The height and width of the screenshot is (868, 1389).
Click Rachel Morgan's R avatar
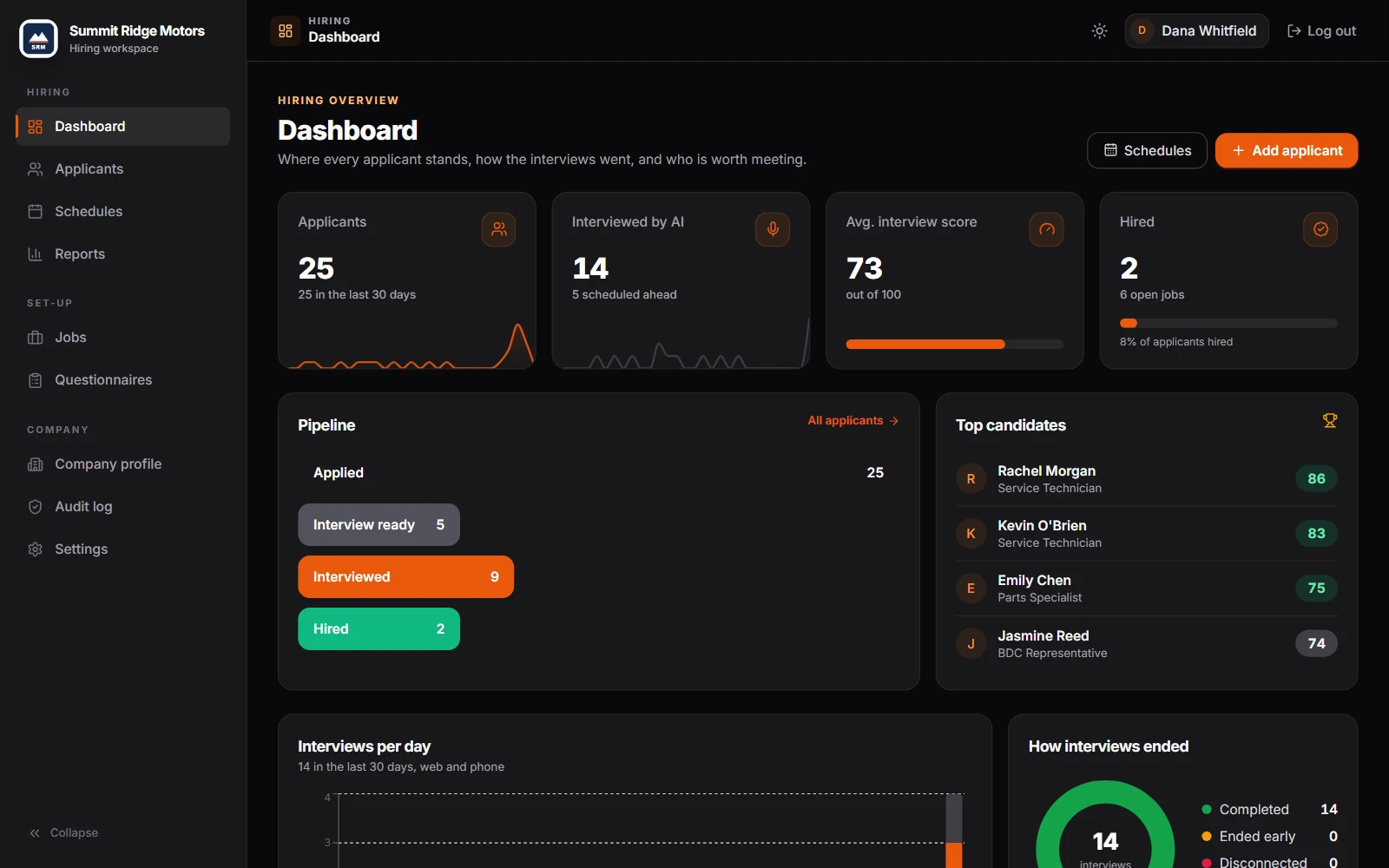coord(971,479)
